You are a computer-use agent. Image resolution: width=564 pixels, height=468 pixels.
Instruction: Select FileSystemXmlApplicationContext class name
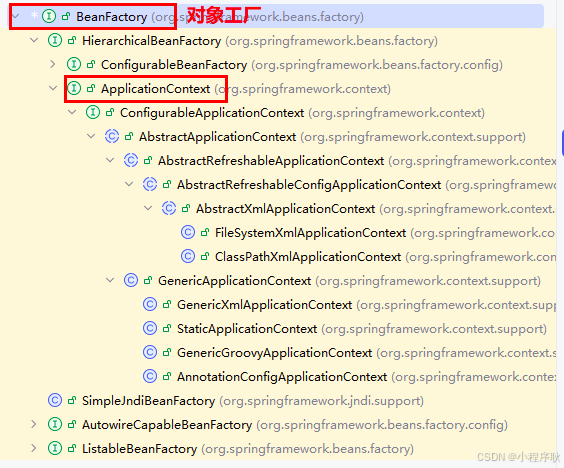coord(310,233)
